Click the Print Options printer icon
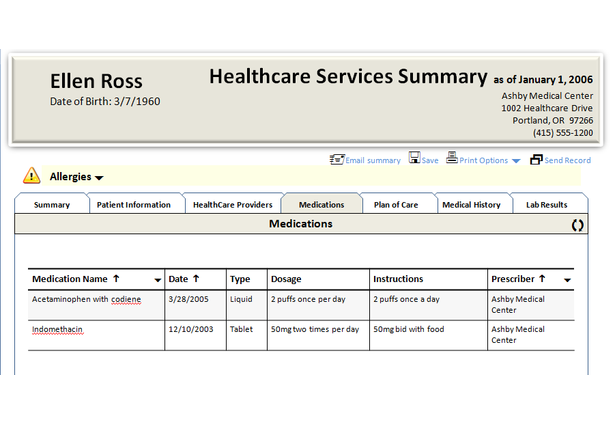 [452, 158]
